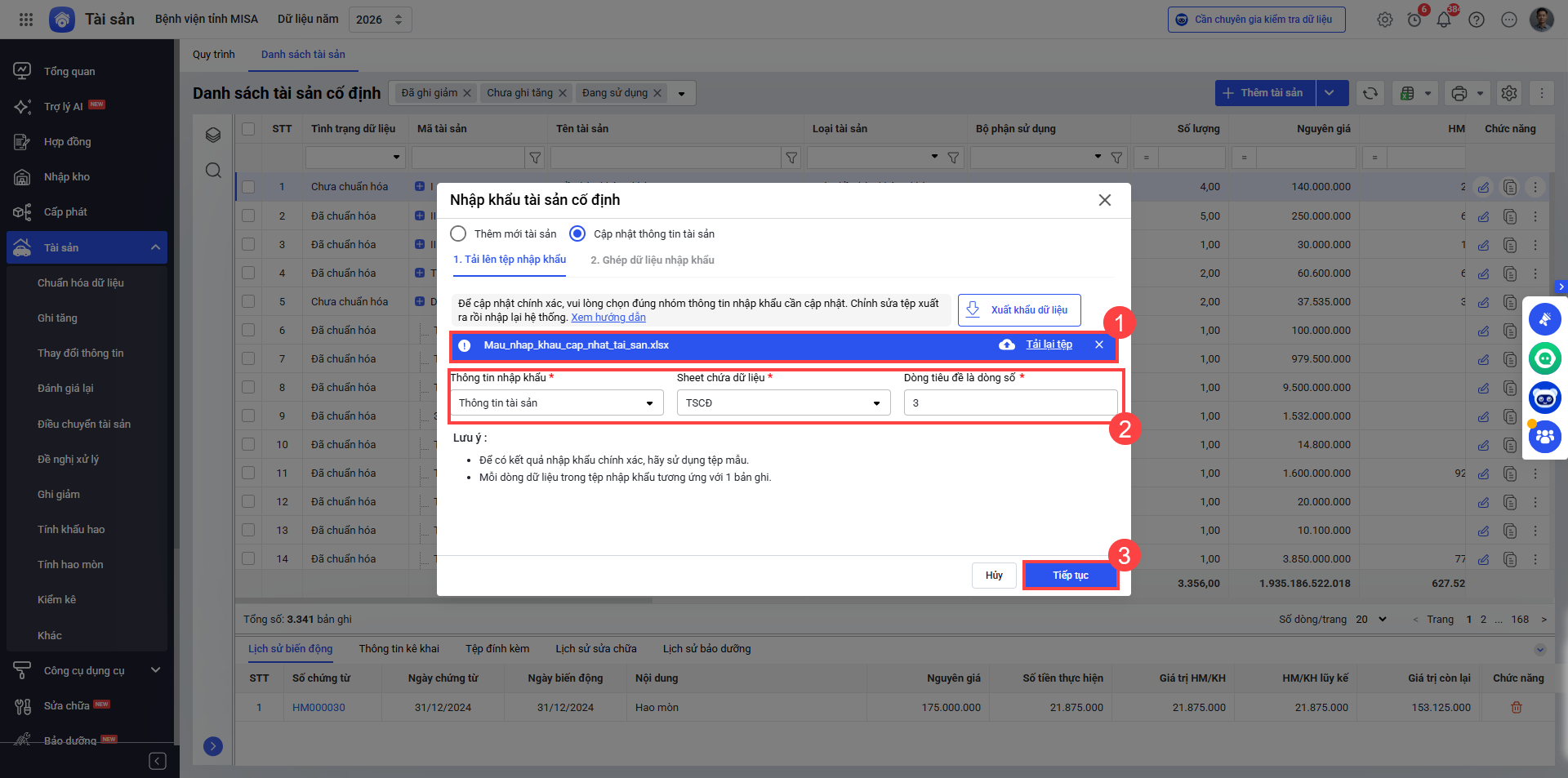Screen dimensions: 1568x778
Task: Click the table settings gear icon
Action: [1509, 93]
